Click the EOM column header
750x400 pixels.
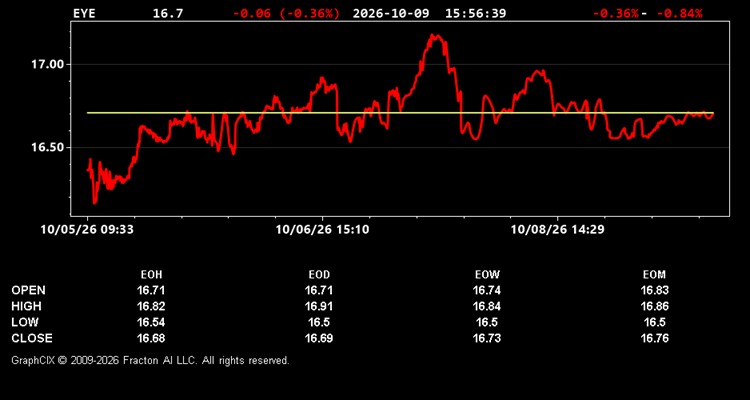[x=654, y=275]
